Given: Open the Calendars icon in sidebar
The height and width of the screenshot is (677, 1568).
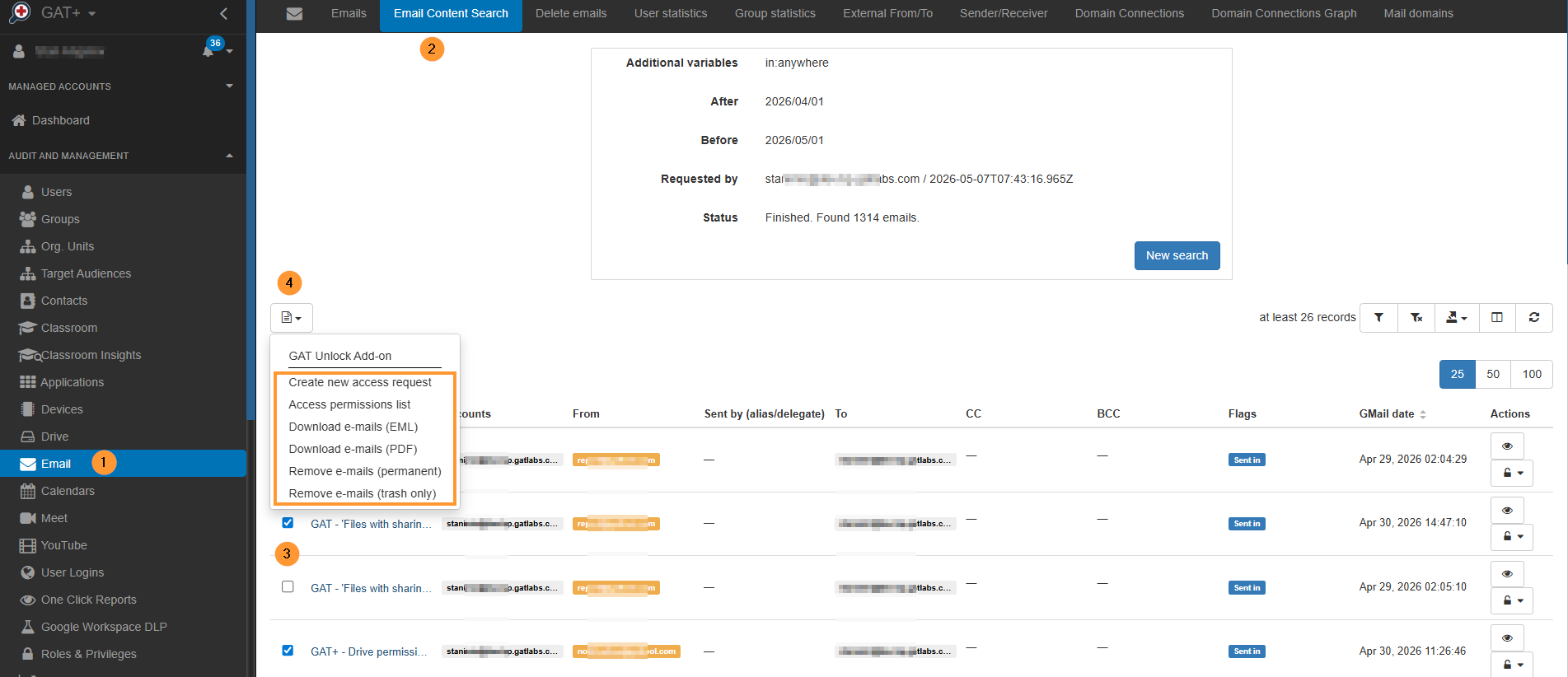Looking at the screenshot, I should pos(28,491).
